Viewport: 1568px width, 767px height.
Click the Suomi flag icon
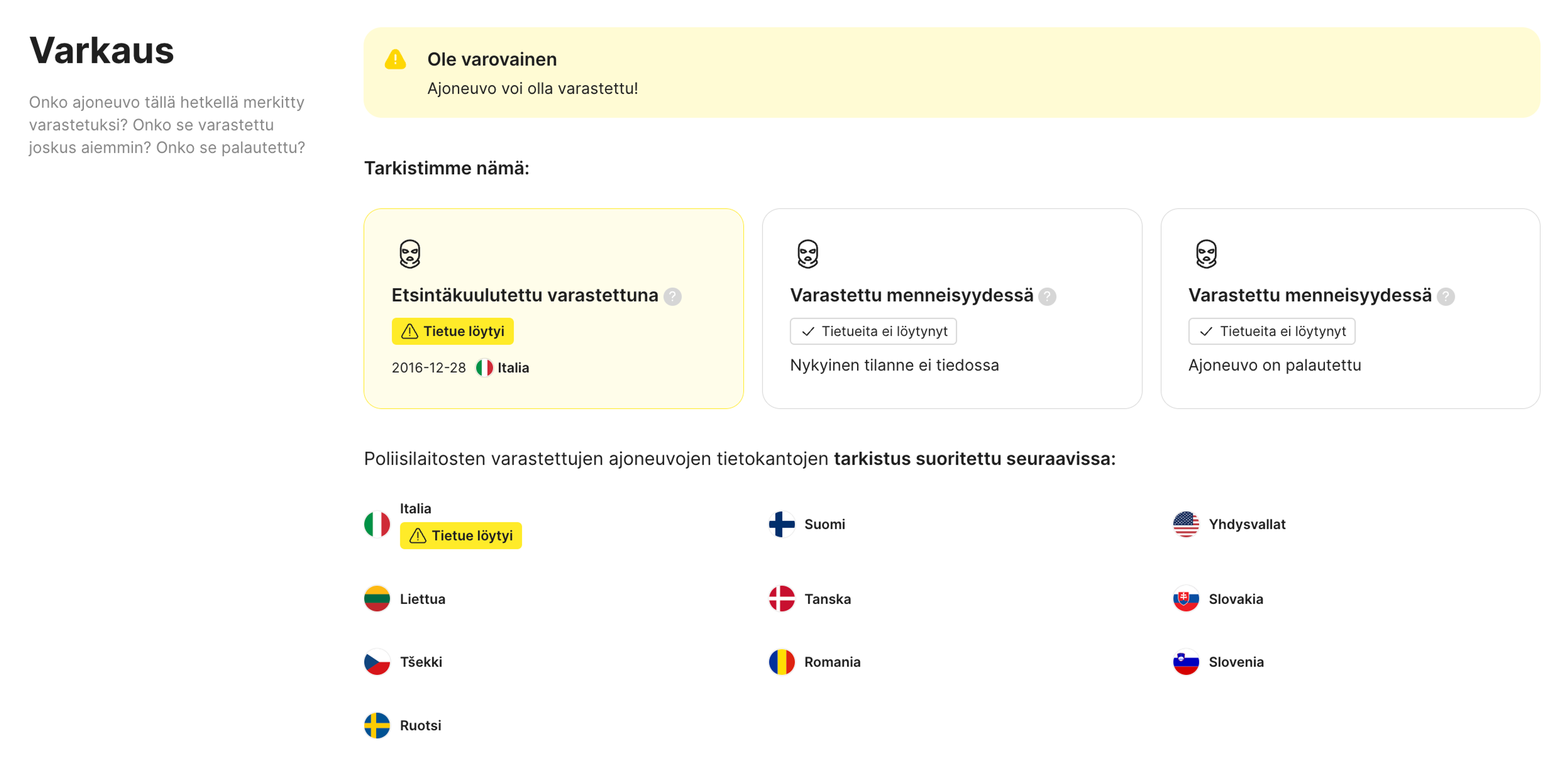pos(782,524)
